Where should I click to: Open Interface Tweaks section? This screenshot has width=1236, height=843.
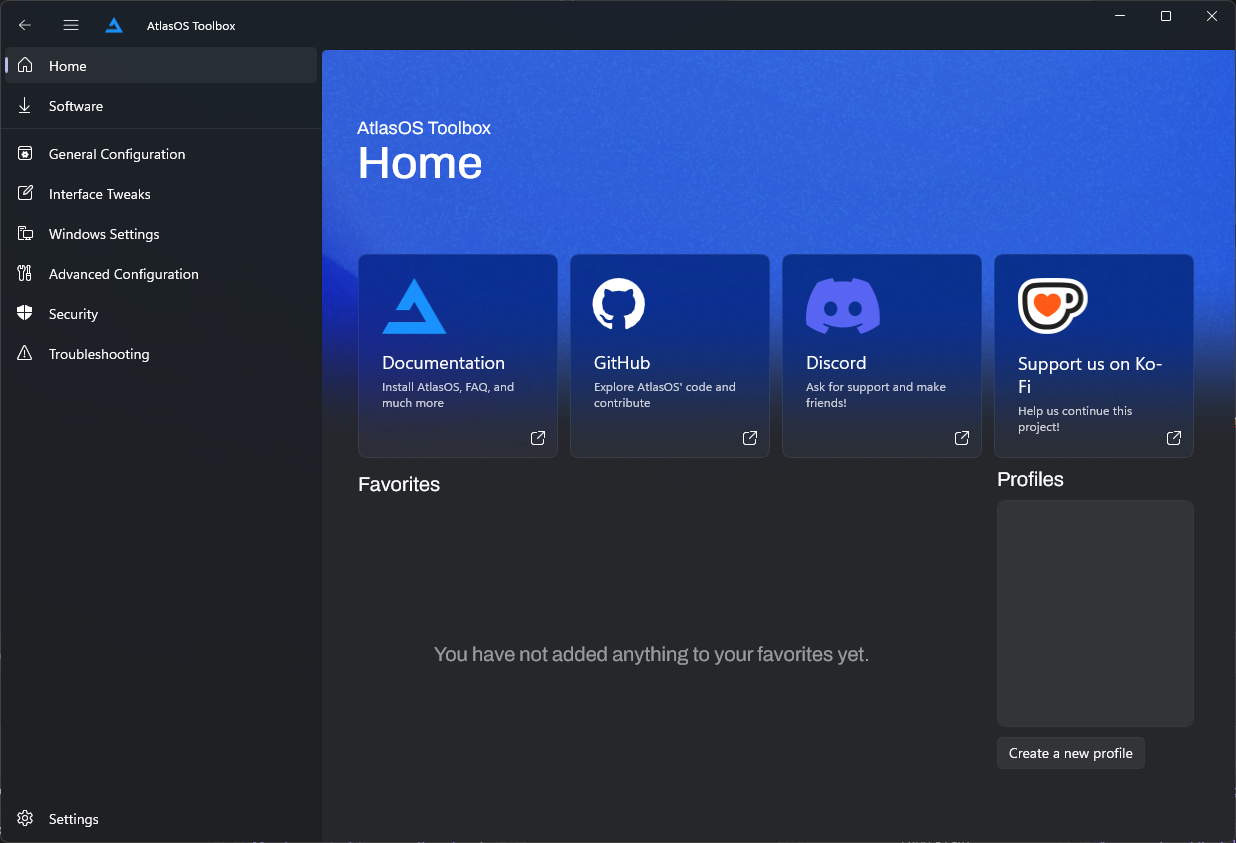(x=161, y=194)
